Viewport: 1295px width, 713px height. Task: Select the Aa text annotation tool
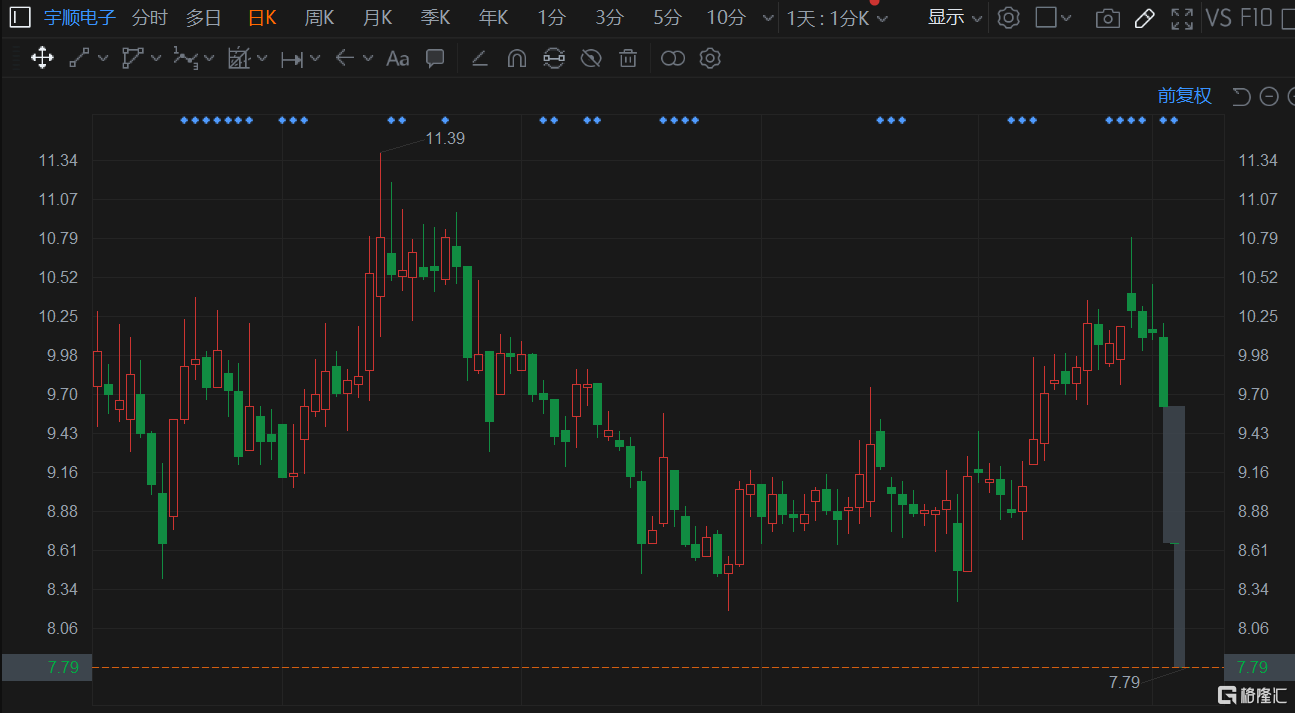(397, 58)
